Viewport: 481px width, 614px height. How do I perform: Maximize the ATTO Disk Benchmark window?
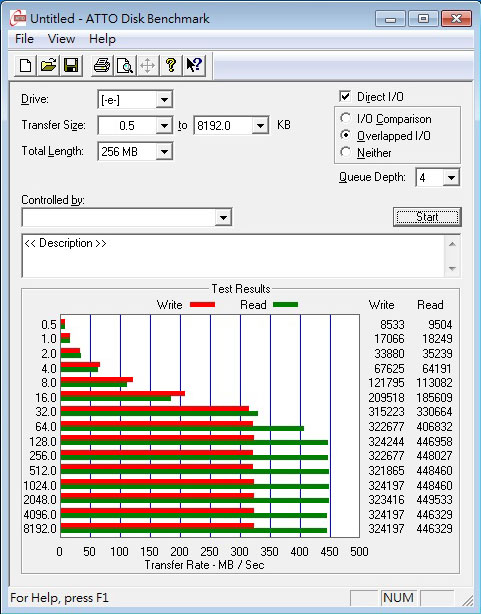(423, 19)
